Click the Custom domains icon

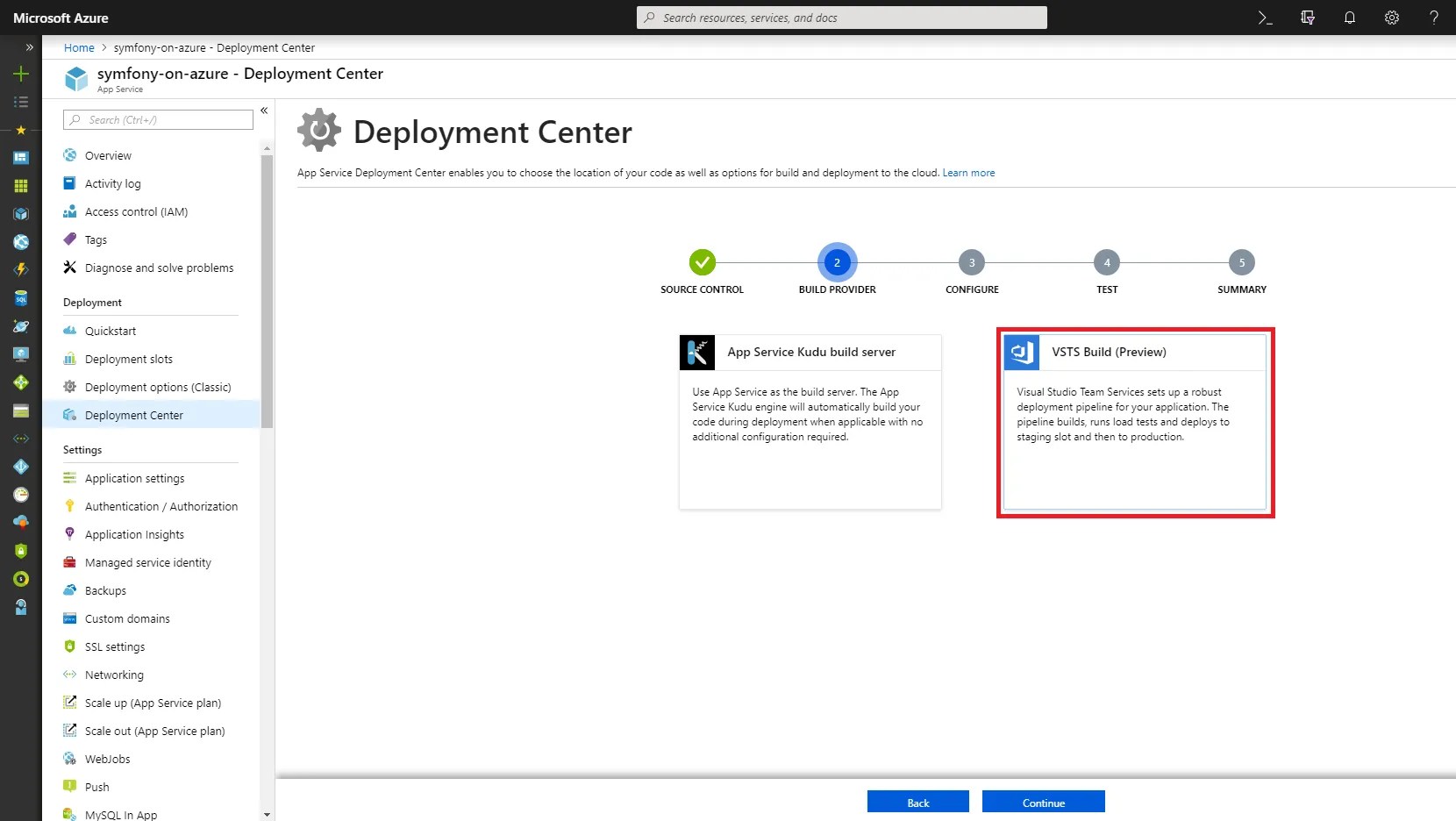click(70, 618)
